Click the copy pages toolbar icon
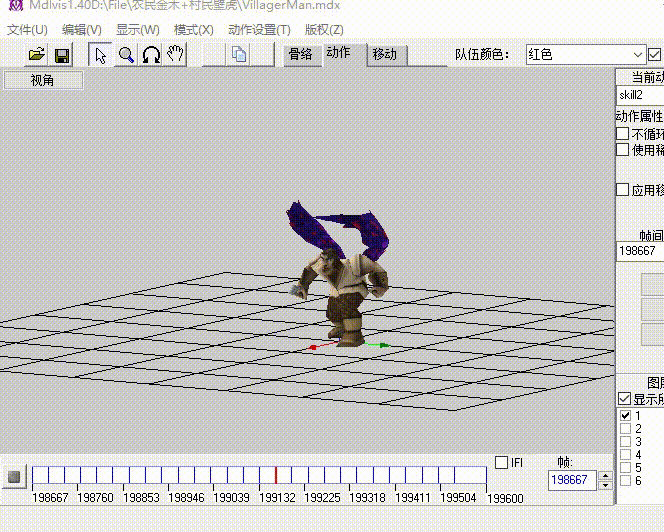664x532 pixels. pos(239,55)
